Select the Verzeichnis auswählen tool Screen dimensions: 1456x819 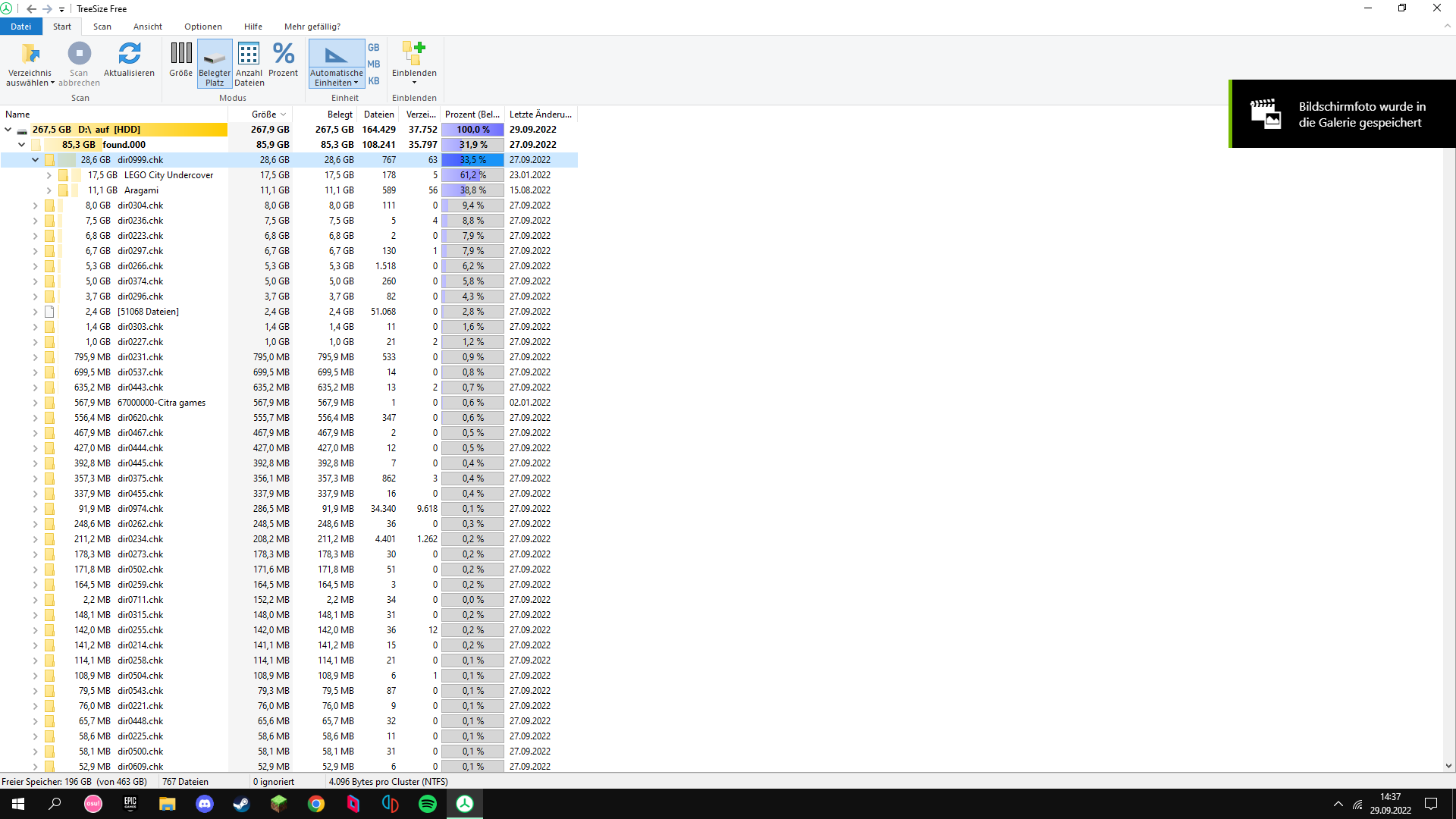pyautogui.click(x=30, y=63)
